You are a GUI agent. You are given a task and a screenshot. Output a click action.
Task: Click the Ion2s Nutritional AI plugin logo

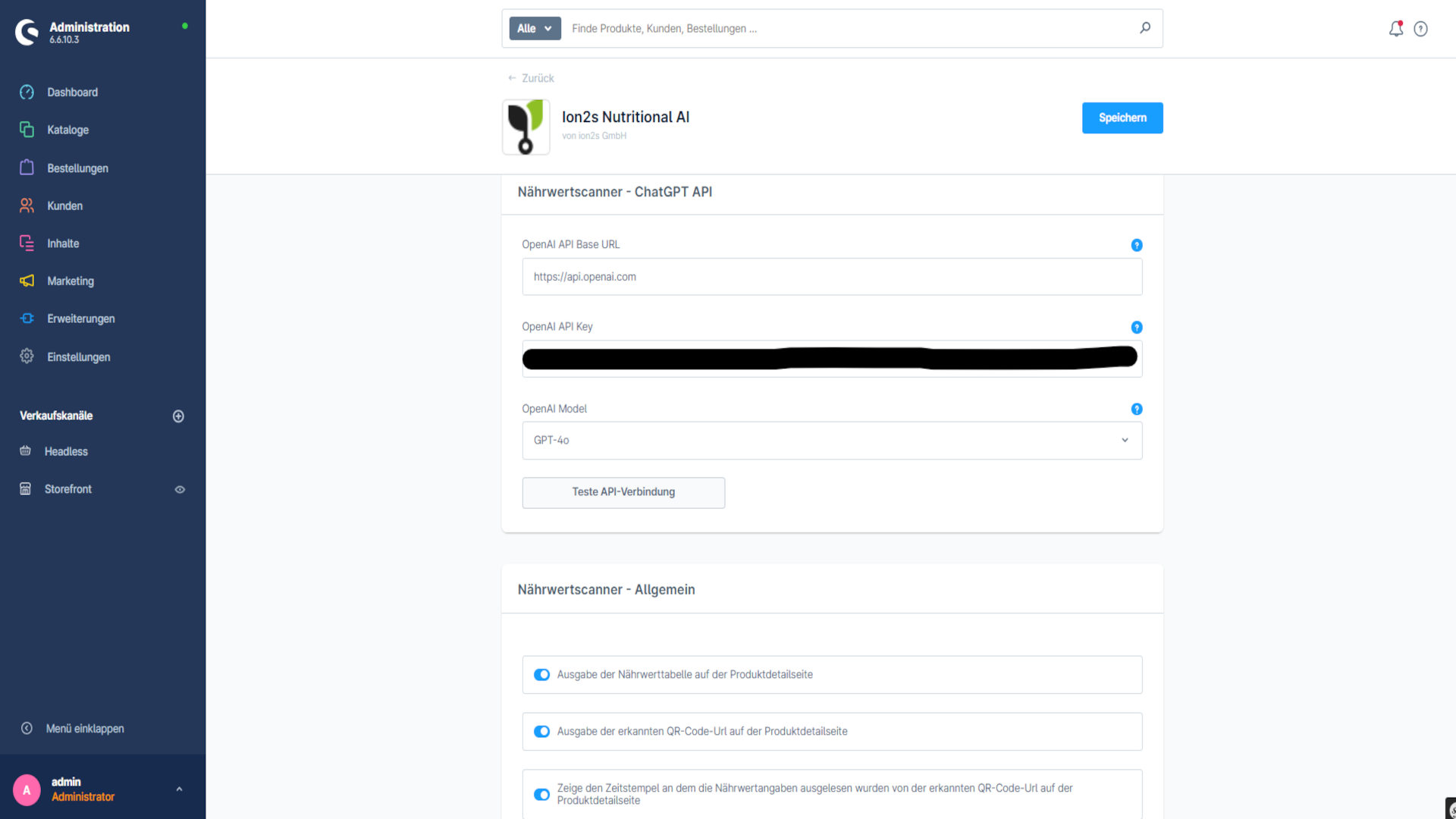click(526, 127)
